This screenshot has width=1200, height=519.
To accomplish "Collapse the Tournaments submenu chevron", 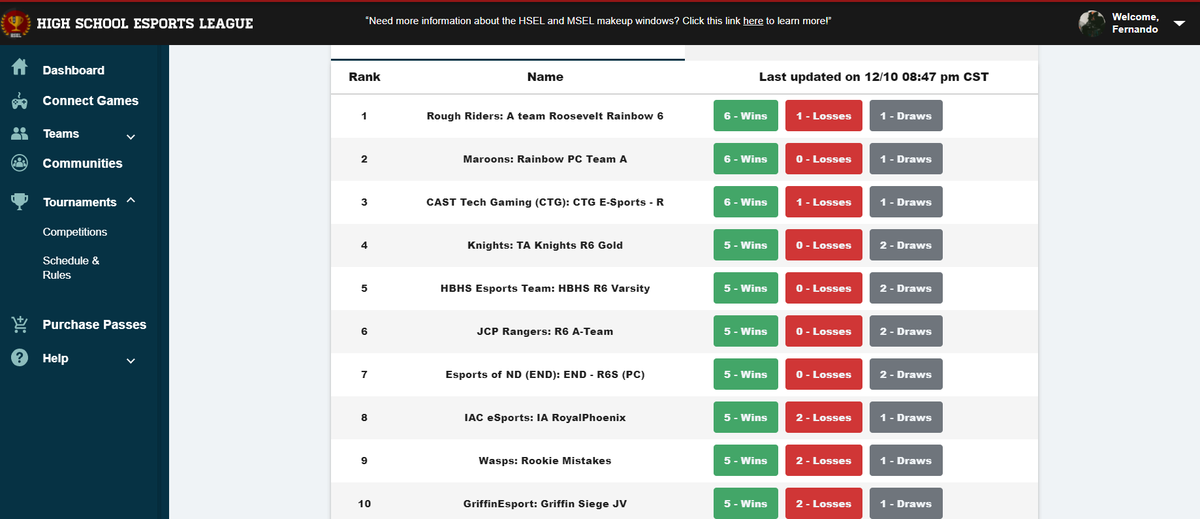I will click(x=130, y=201).
